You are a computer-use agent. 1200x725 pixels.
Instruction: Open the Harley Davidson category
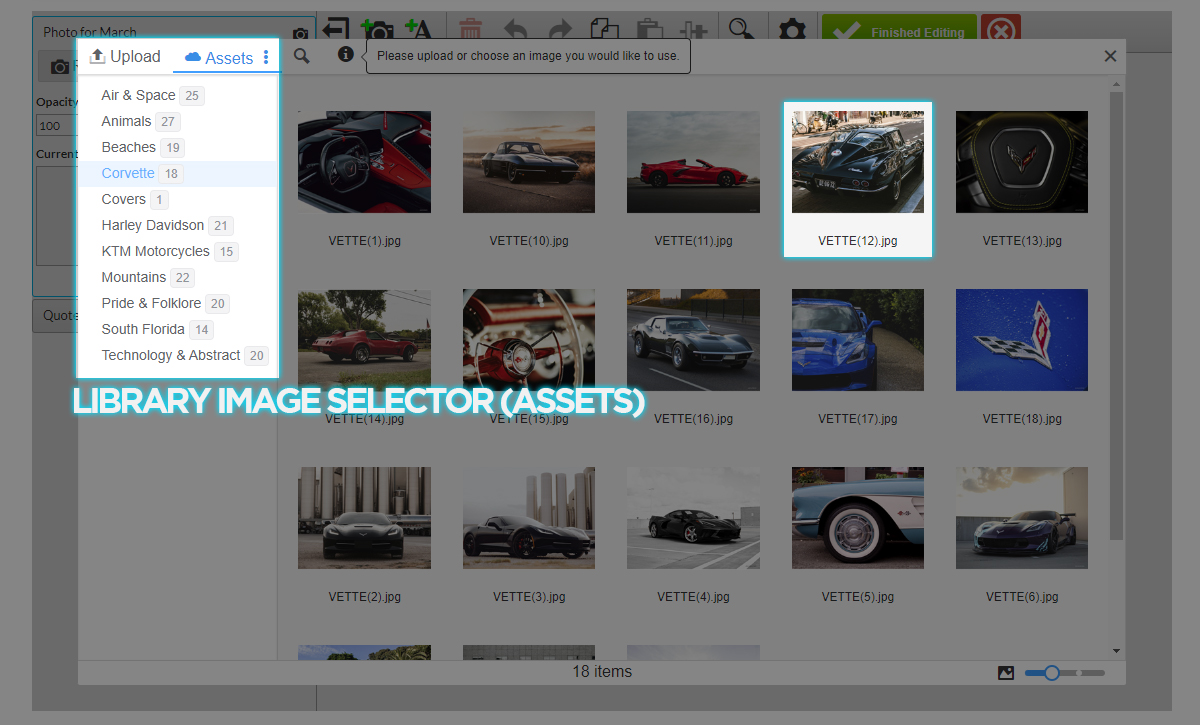pos(152,225)
